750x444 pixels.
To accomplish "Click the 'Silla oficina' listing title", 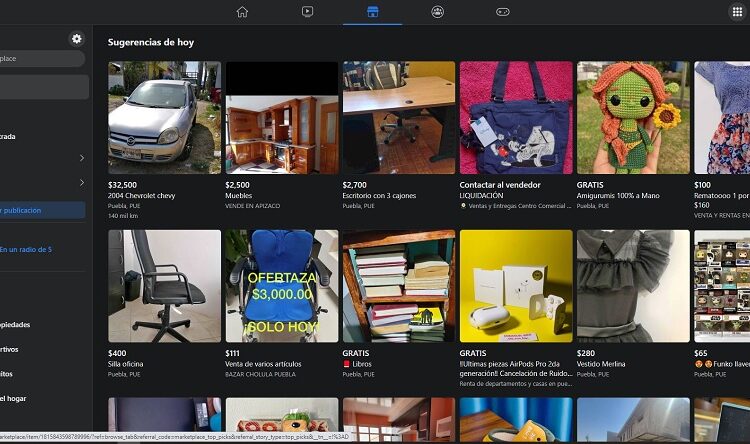I will (125, 364).
